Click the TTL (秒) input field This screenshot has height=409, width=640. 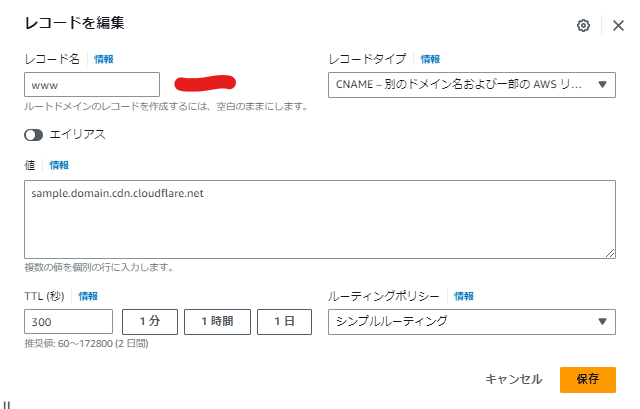pyautogui.click(x=69, y=322)
